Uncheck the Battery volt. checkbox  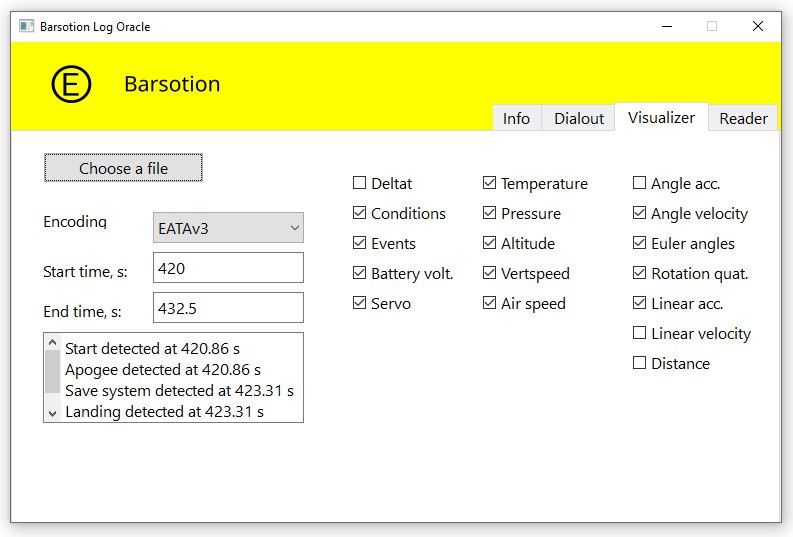click(360, 273)
